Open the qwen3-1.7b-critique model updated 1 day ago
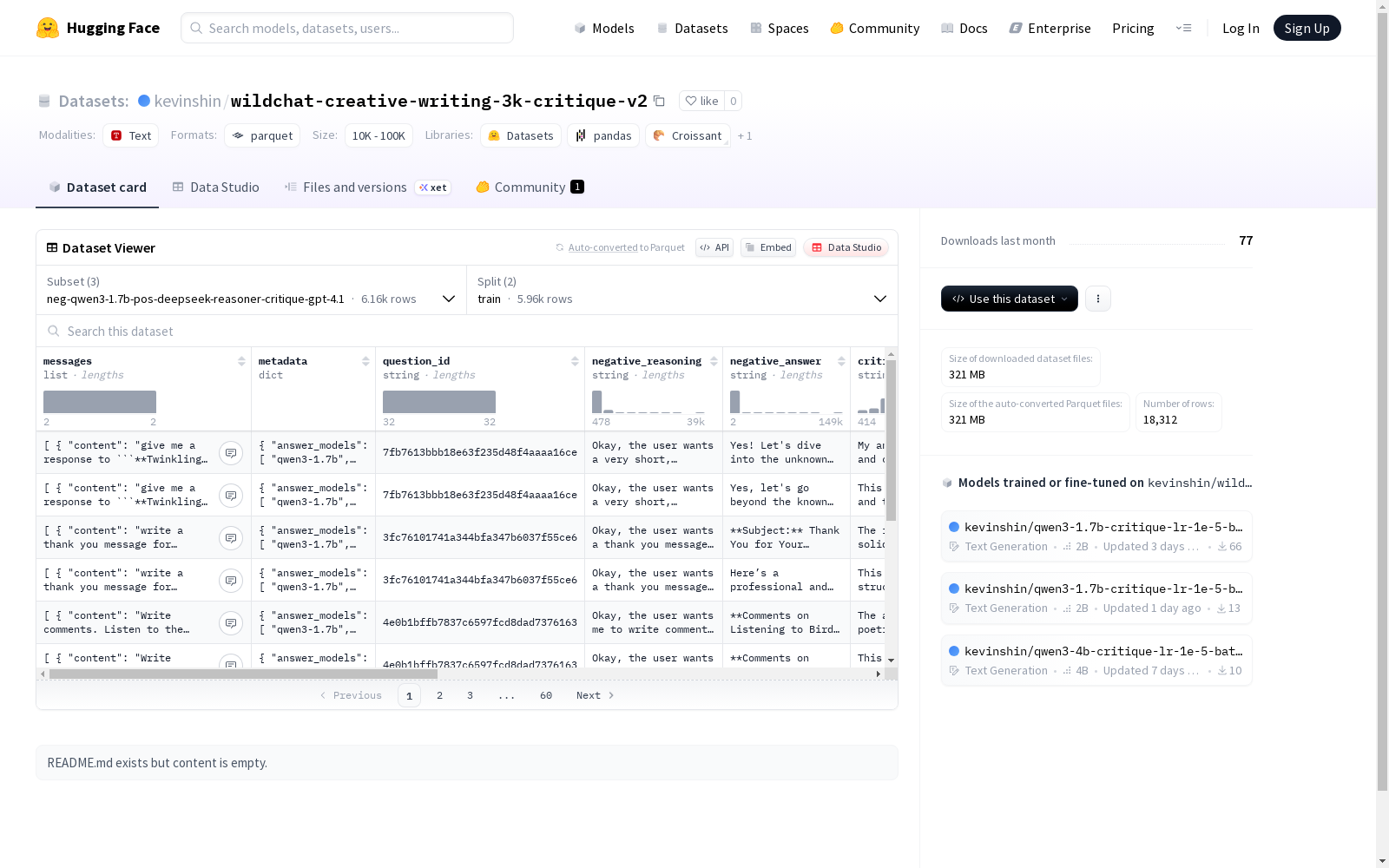1389x868 pixels. tap(1096, 598)
